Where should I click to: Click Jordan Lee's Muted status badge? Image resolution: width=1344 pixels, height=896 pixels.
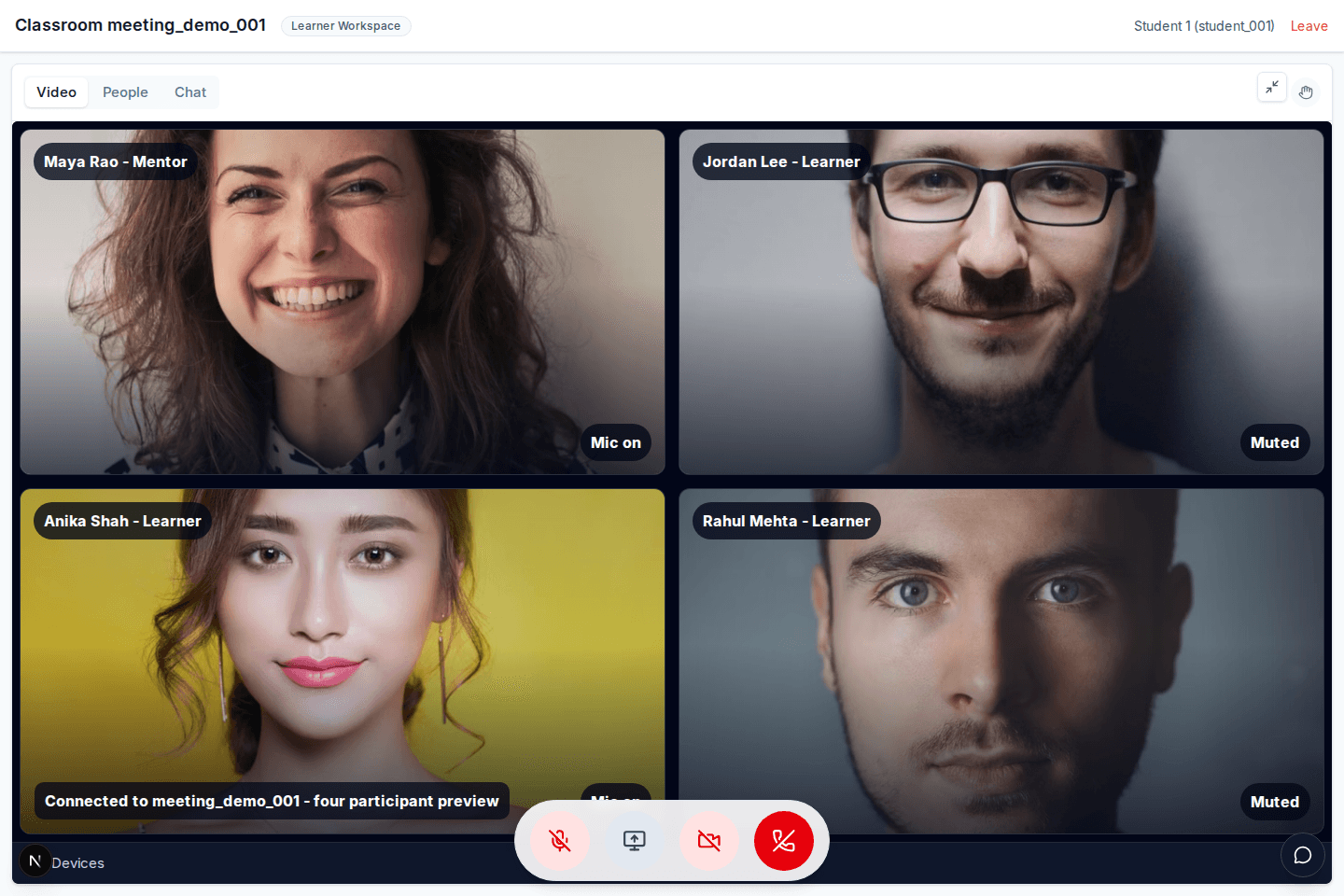[1275, 442]
